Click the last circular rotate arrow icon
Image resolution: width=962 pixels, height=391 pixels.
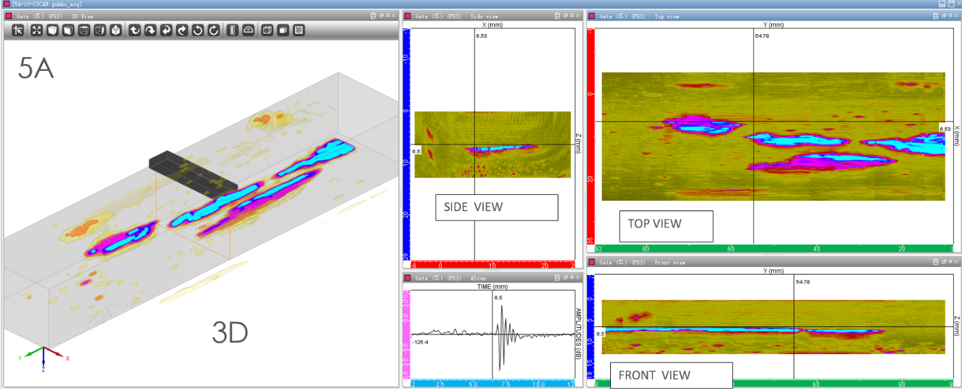(x=214, y=30)
